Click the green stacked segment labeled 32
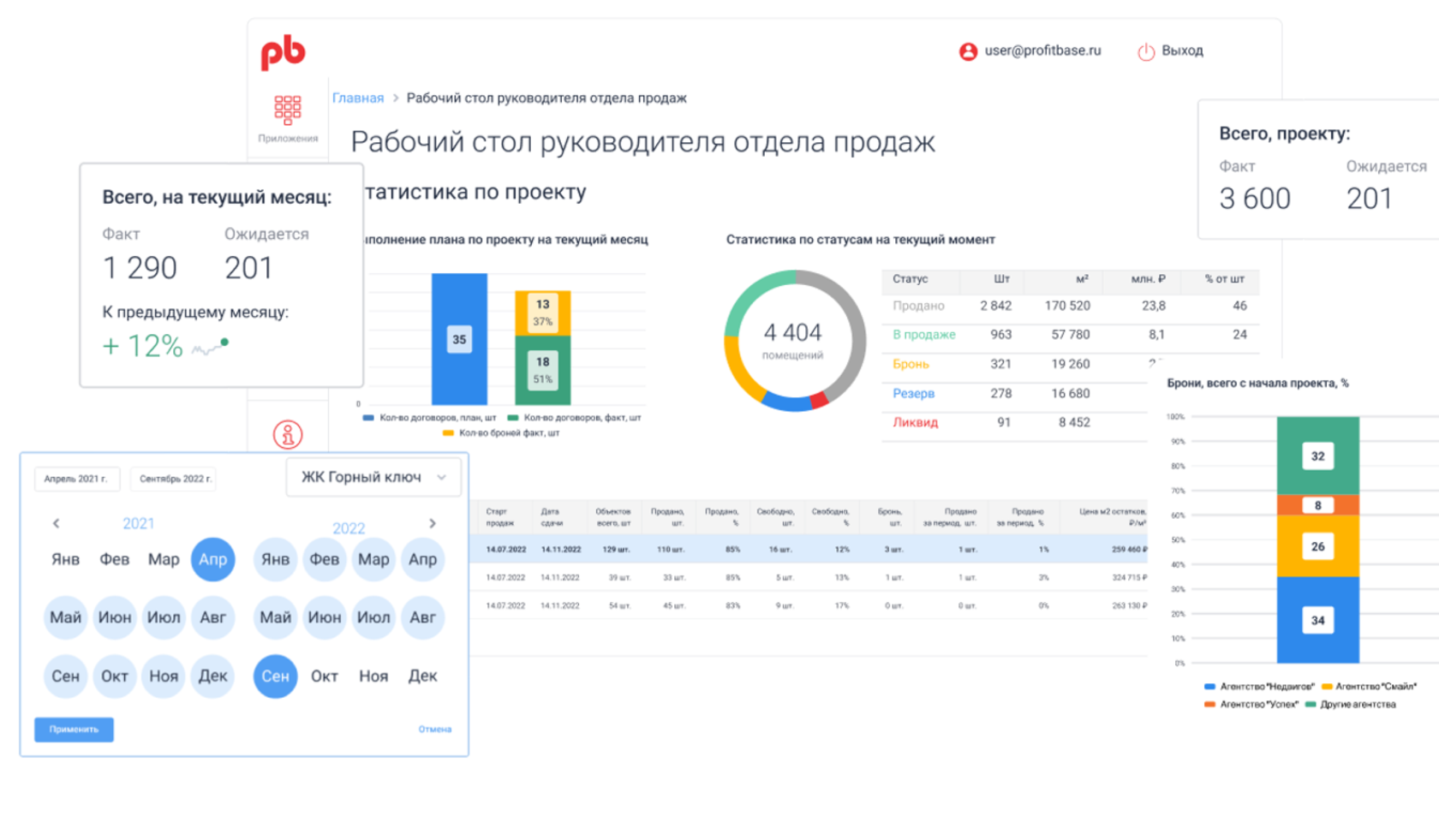 coord(1317,456)
